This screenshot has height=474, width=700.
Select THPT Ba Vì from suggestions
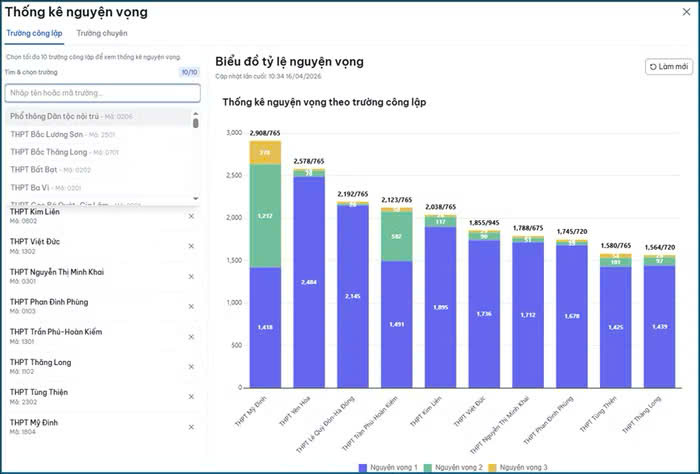[45, 187]
